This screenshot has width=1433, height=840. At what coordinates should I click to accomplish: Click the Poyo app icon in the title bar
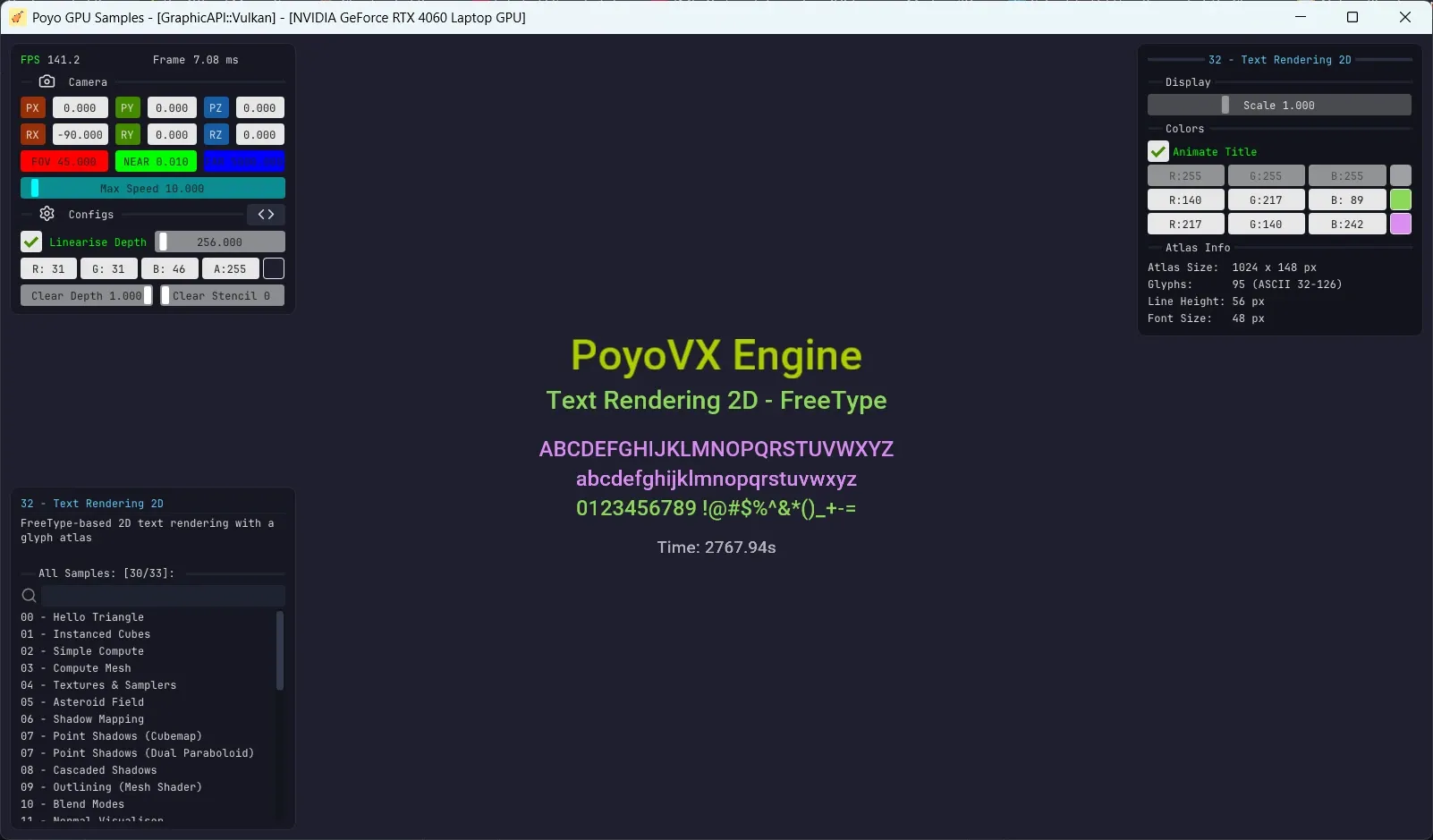pos(17,17)
